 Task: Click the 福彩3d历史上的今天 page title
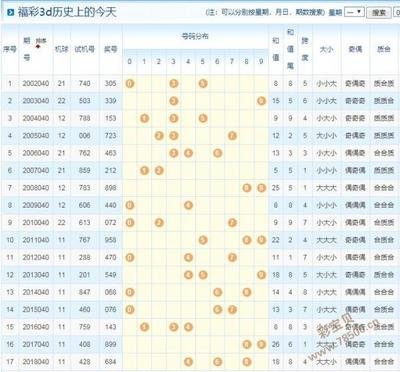click(67, 12)
